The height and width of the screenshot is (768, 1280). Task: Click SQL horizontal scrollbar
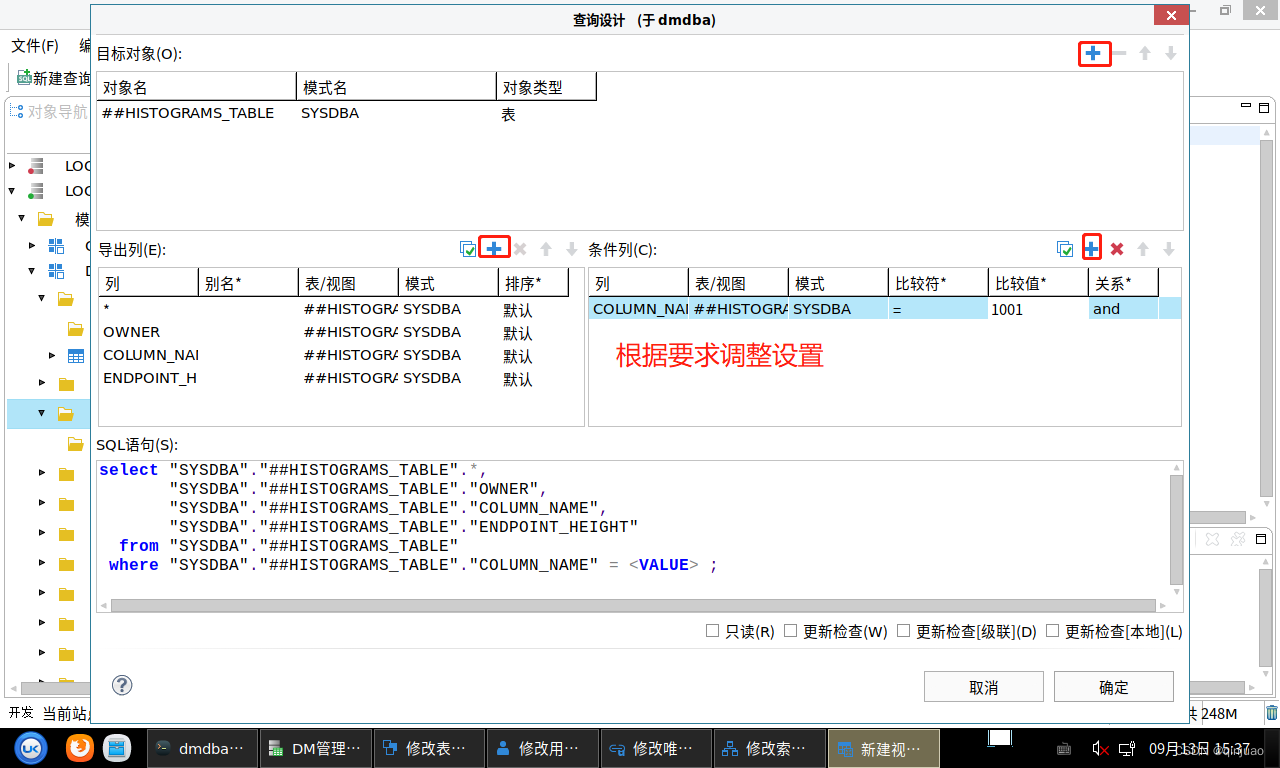coord(634,605)
